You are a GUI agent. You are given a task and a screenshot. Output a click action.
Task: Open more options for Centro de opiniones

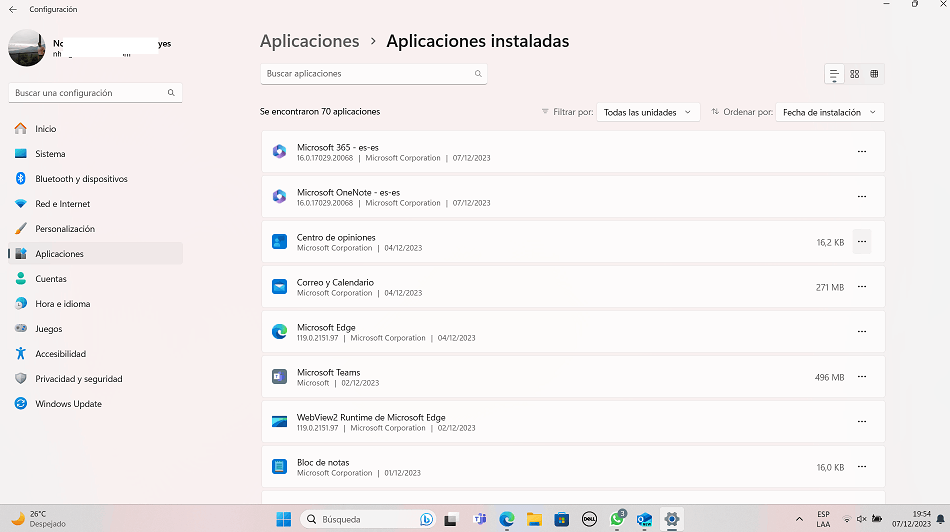862,242
